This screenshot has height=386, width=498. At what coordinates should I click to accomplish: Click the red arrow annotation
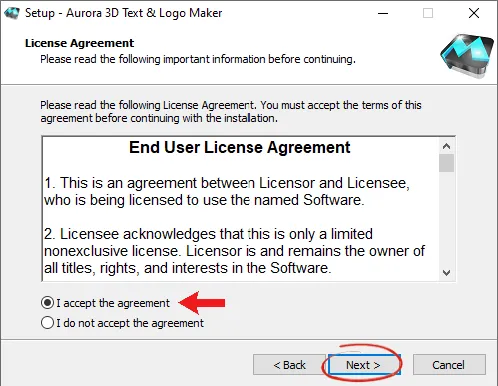[202, 303]
